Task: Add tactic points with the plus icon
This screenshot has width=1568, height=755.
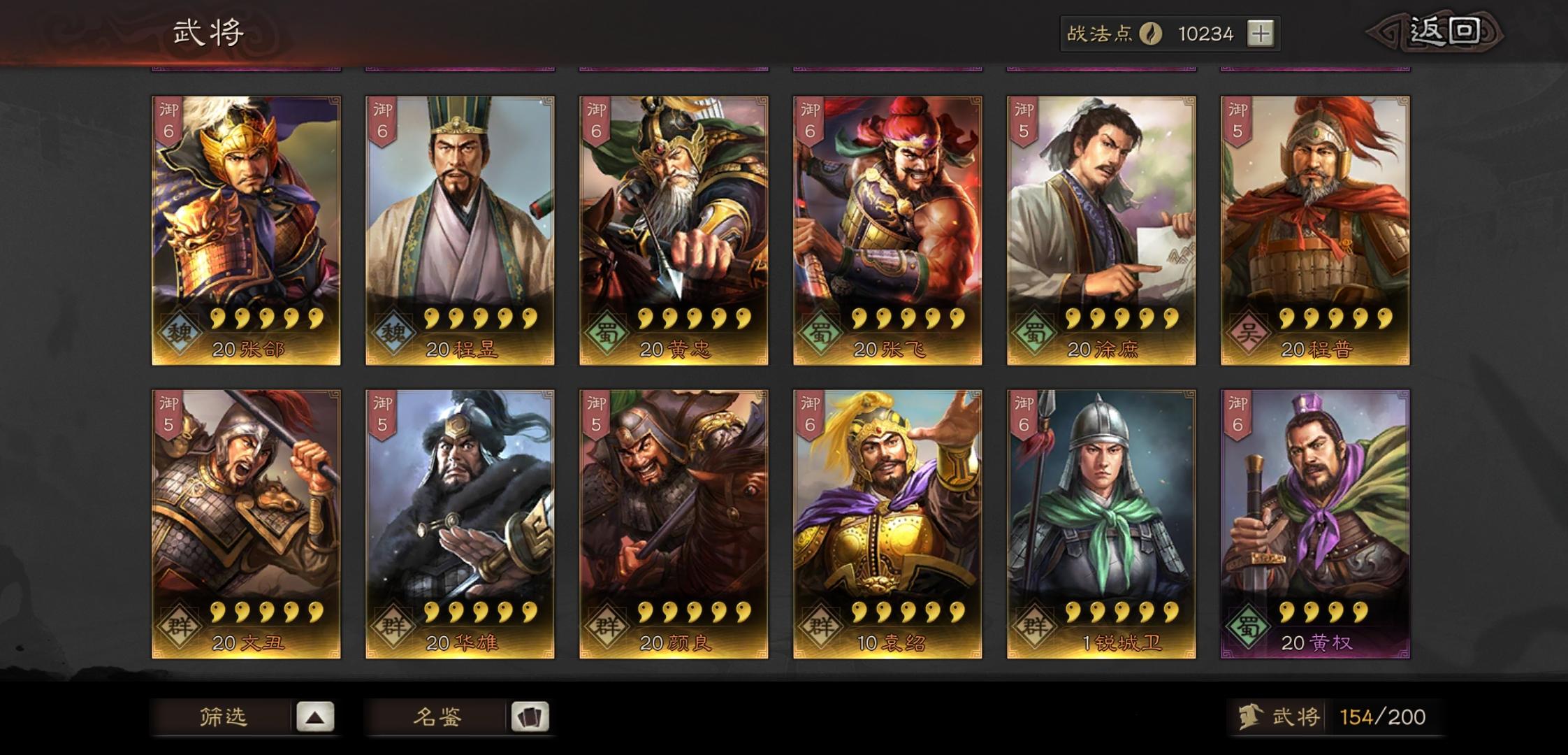Action: tap(1261, 34)
